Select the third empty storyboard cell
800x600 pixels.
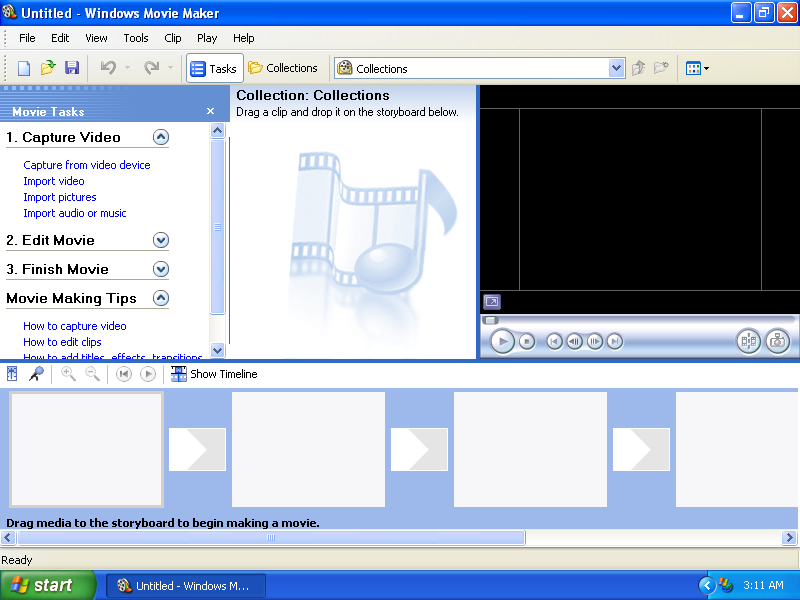pyautogui.click(x=531, y=449)
